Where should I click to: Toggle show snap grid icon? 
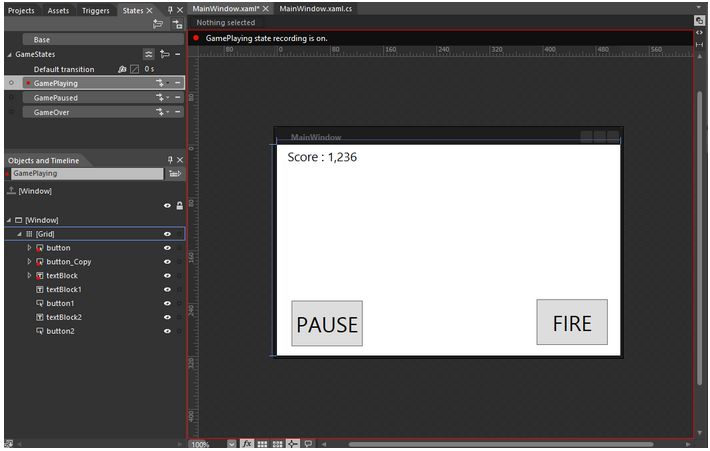tap(262, 444)
